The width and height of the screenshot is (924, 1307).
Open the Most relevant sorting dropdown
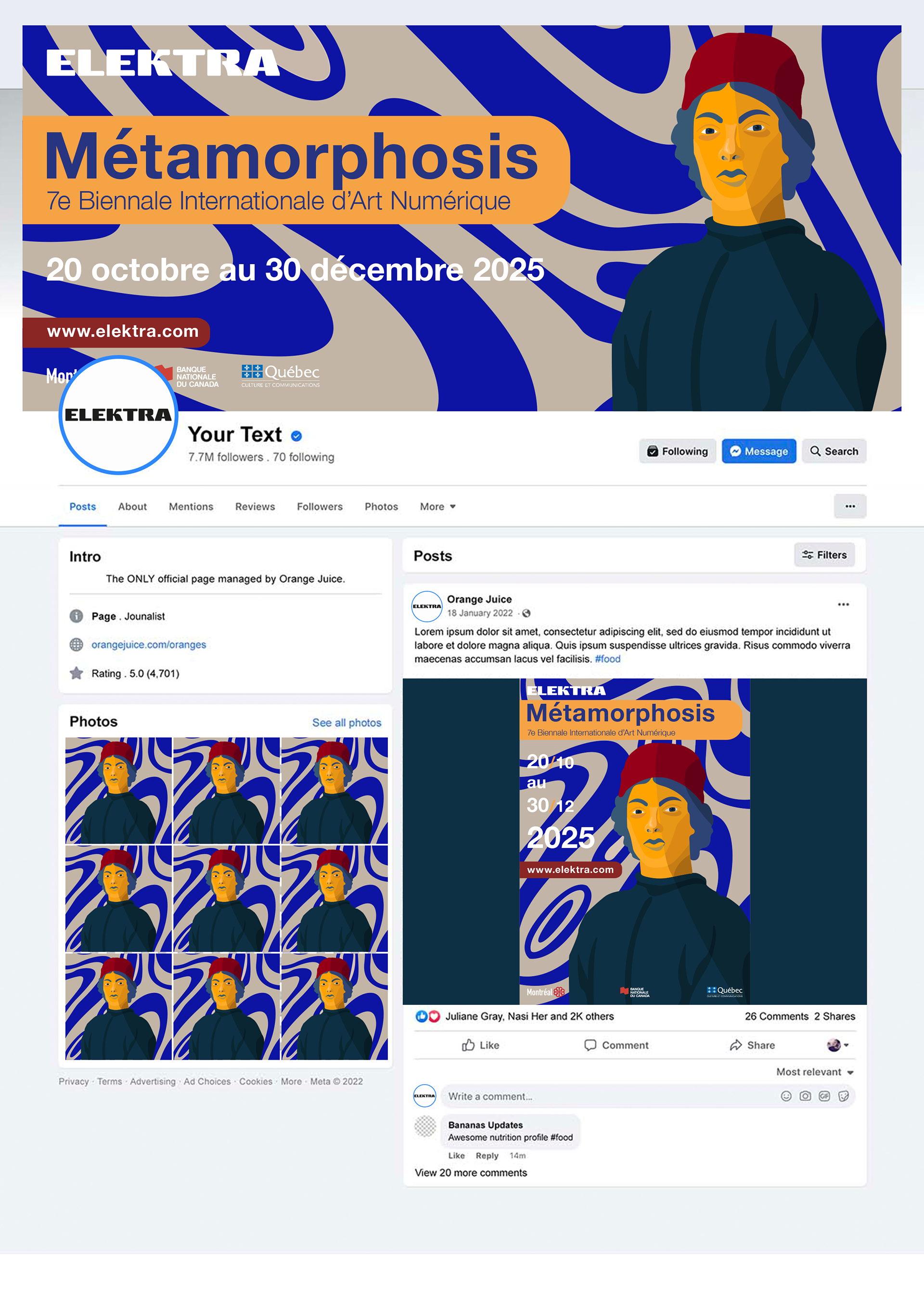coord(815,1071)
